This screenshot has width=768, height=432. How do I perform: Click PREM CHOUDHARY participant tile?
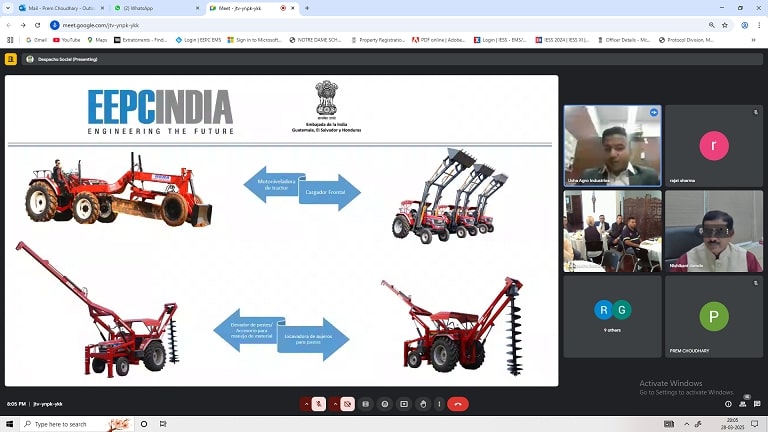coord(714,316)
